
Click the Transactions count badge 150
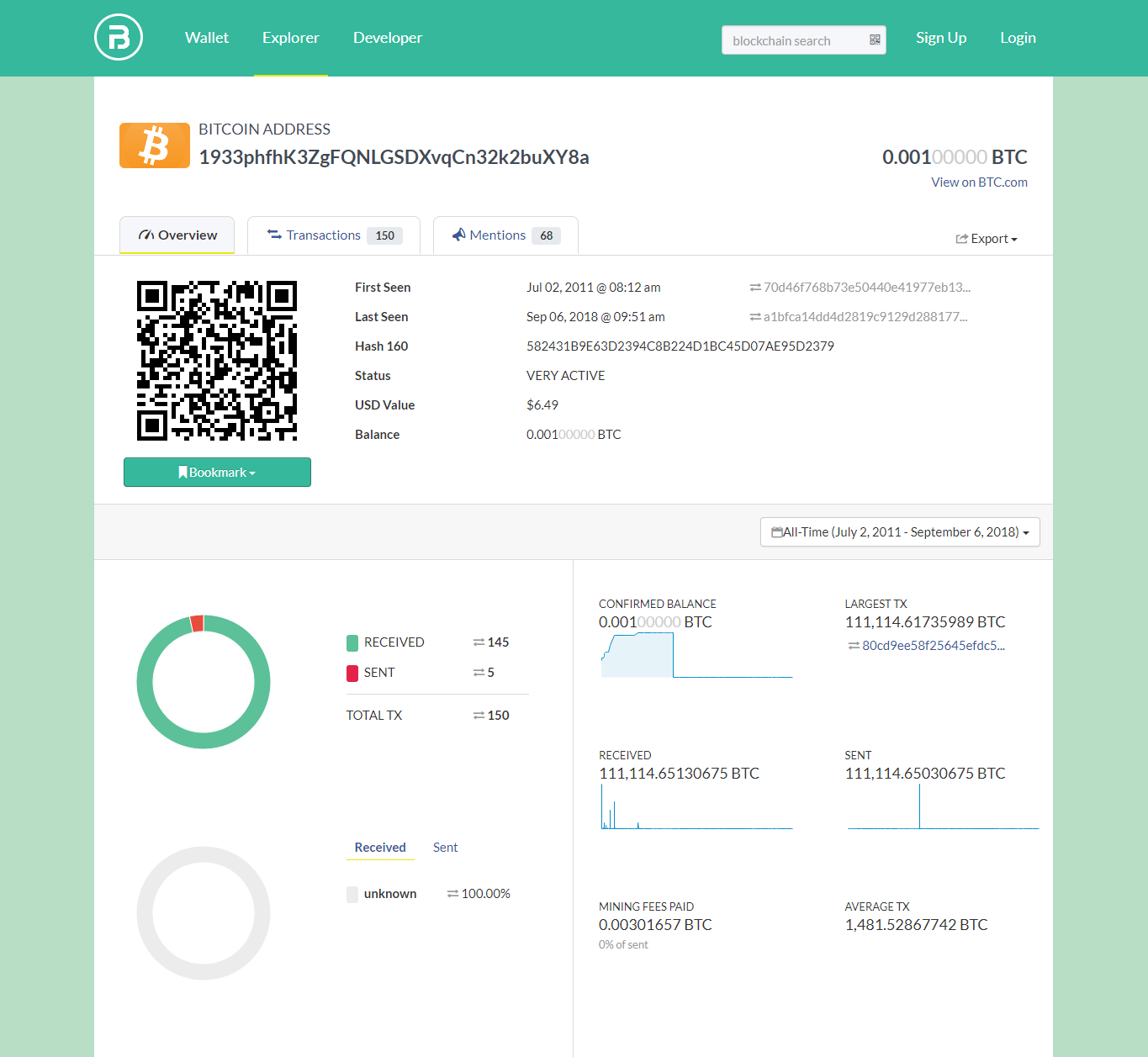click(x=385, y=235)
